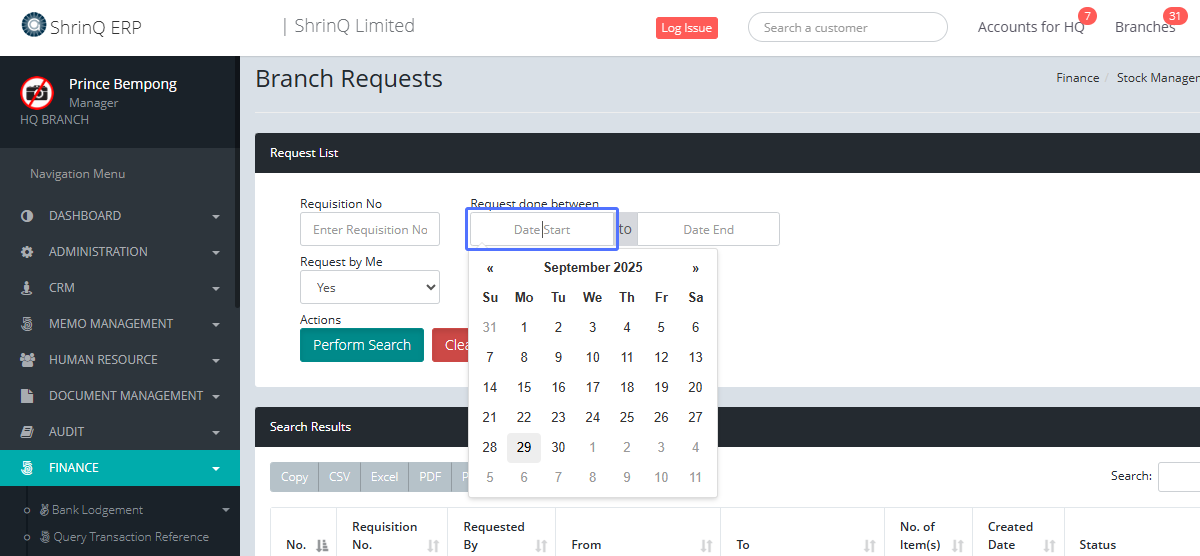Click the Administration gear icon
The image size is (1200, 556).
[27, 252]
